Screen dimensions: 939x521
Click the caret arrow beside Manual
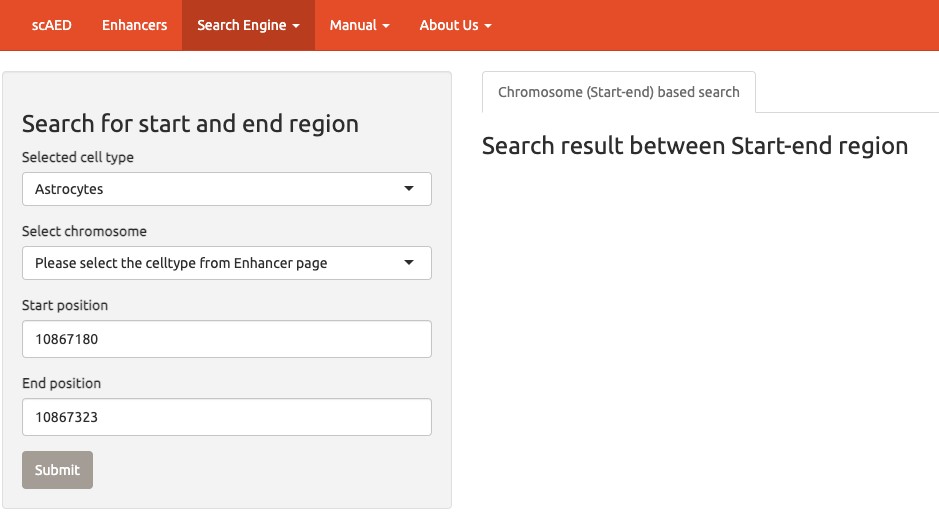point(386,26)
